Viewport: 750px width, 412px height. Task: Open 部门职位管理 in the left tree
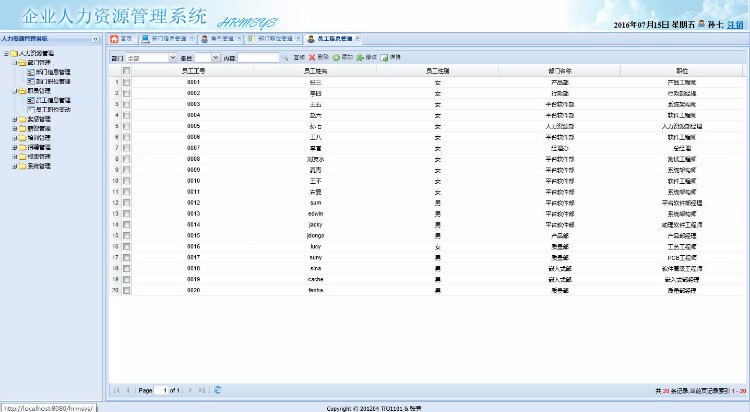point(53,81)
